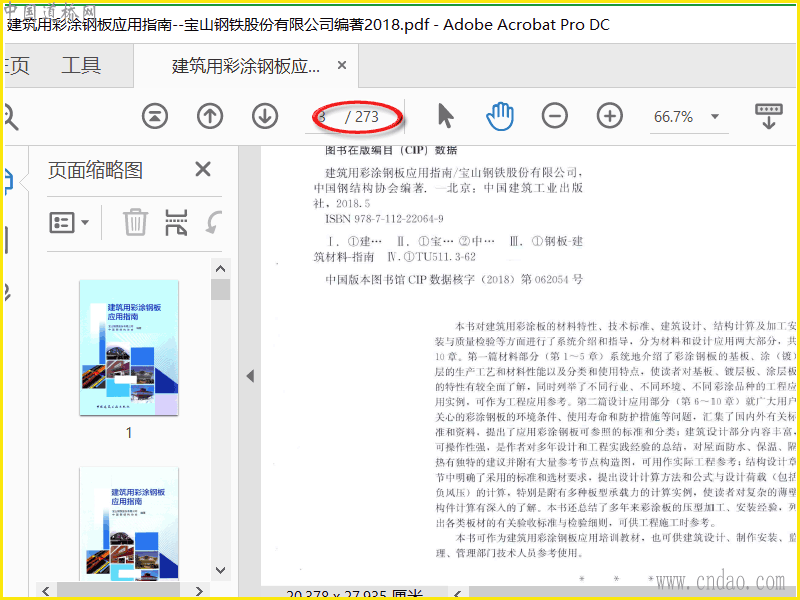
Task: Click thumbnail panel scroll left arrow
Action: click(46, 591)
